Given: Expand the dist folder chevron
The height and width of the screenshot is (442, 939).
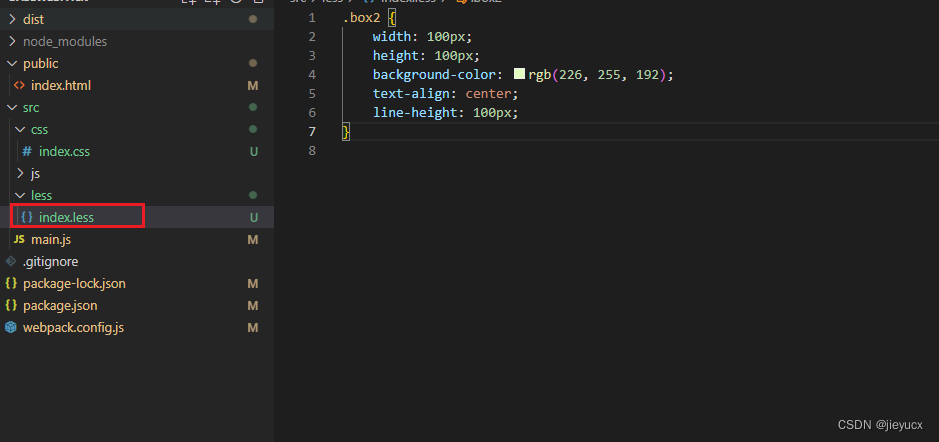Looking at the screenshot, I should (12, 20).
